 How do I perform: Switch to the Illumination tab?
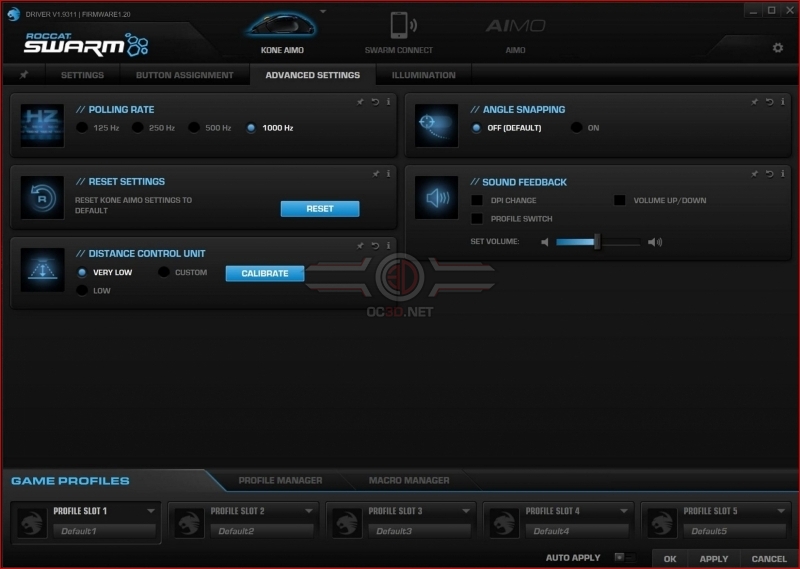click(x=423, y=75)
